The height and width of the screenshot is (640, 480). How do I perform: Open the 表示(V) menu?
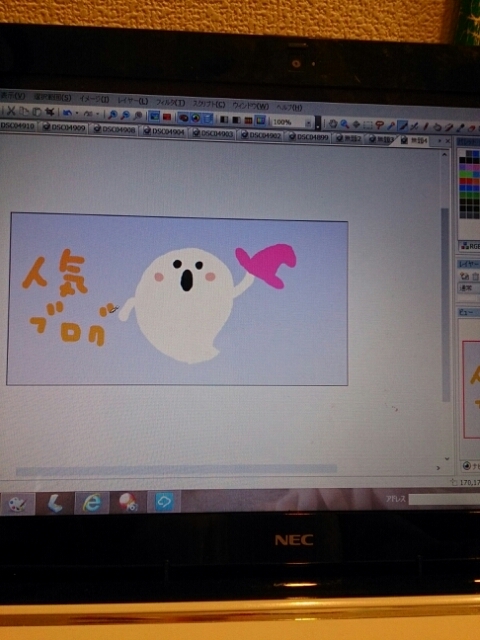tap(12, 96)
